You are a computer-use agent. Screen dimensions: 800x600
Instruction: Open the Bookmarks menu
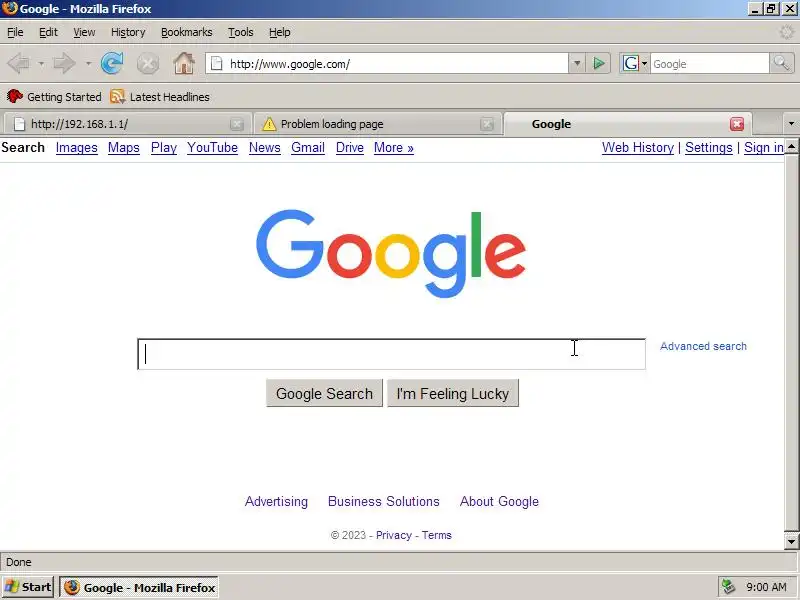[187, 32]
